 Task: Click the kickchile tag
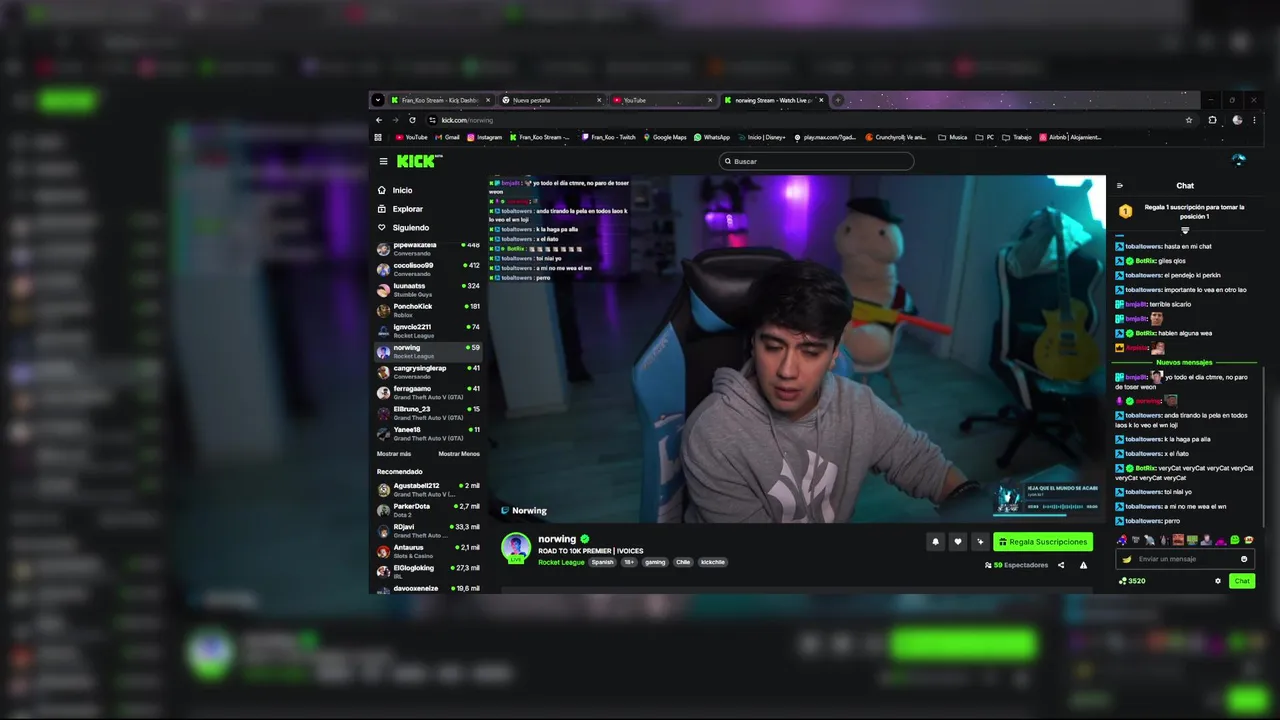click(x=713, y=562)
